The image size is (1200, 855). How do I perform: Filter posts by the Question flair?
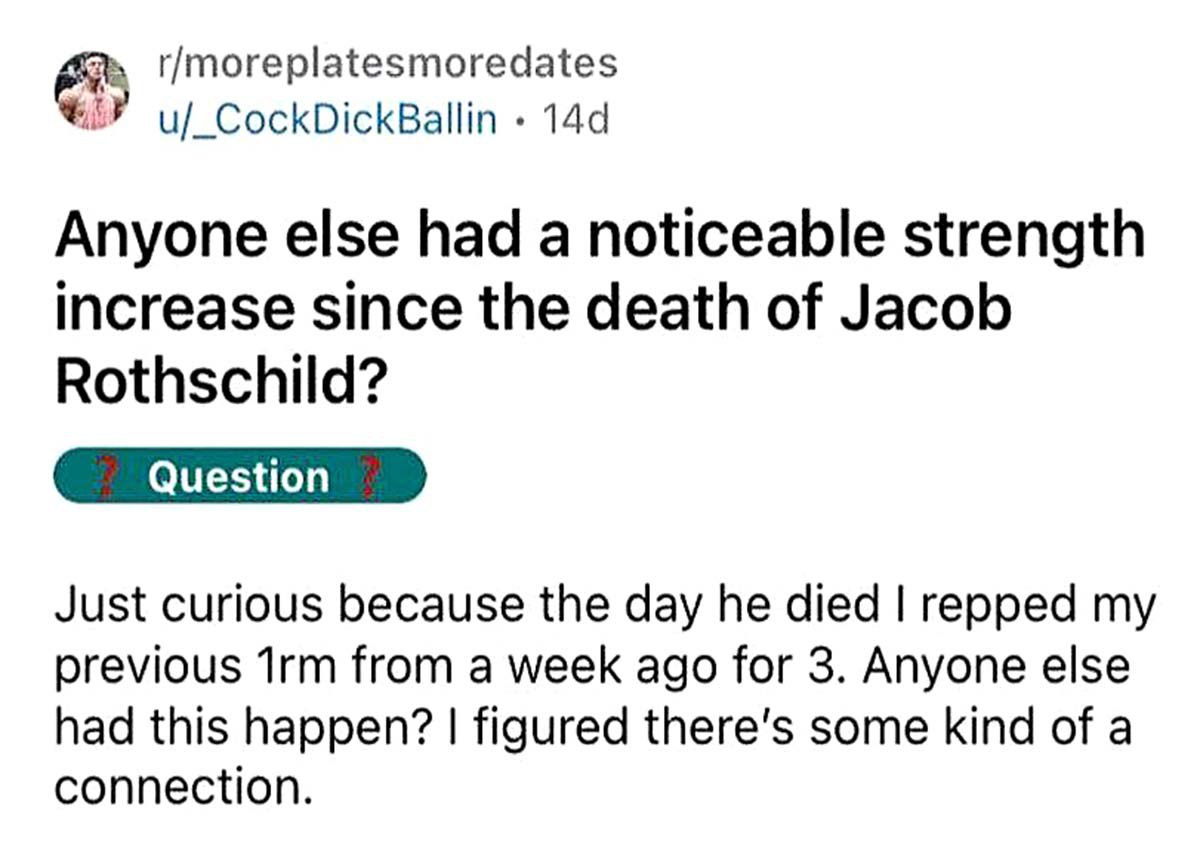[240, 476]
